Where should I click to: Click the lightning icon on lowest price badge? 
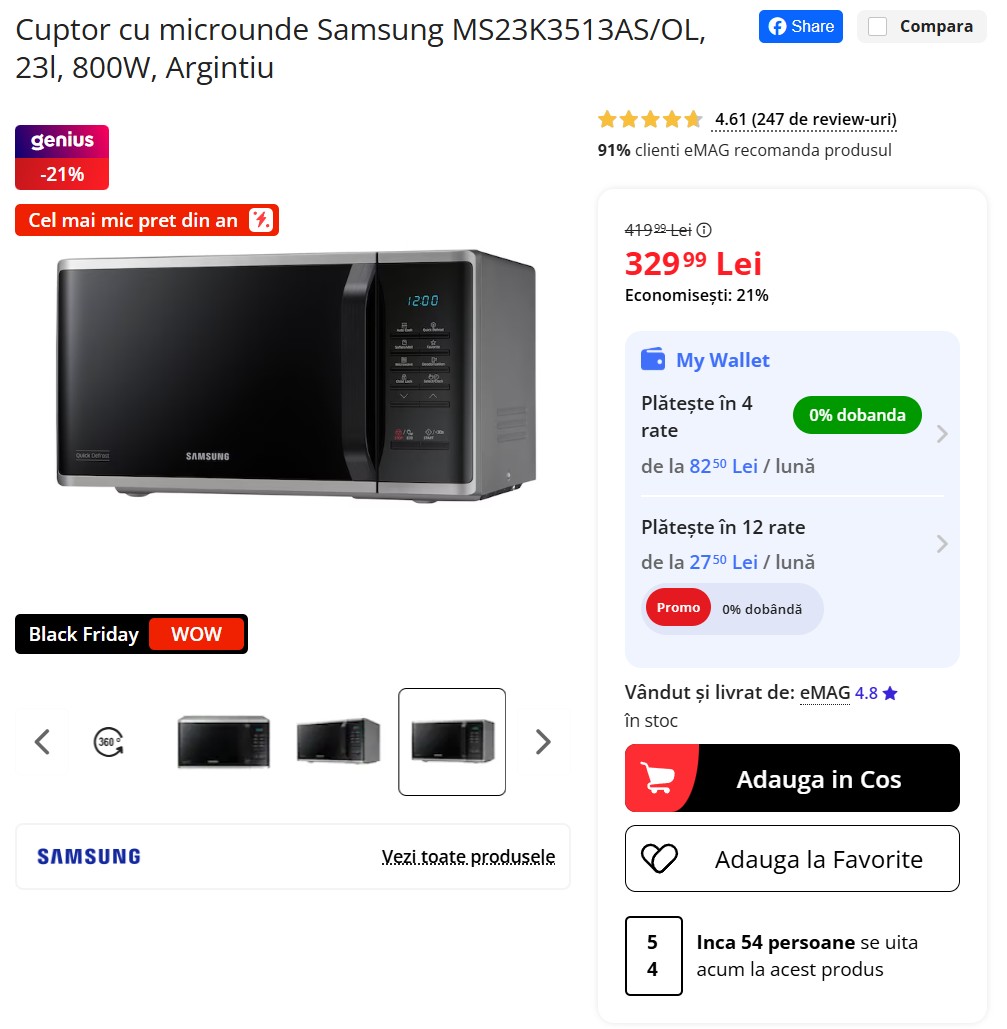tap(261, 220)
